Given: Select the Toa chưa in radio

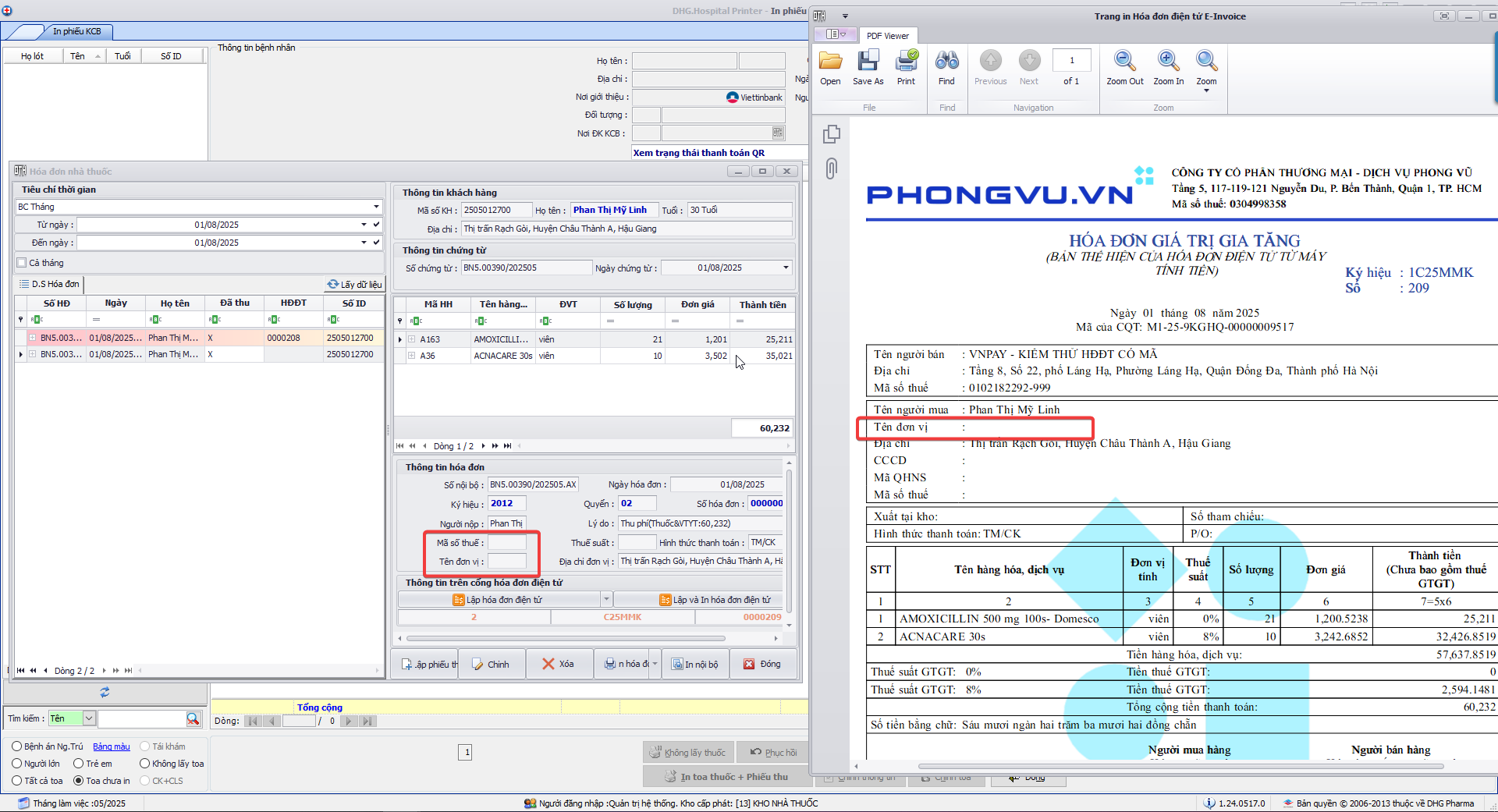Looking at the screenshot, I should point(78,781).
